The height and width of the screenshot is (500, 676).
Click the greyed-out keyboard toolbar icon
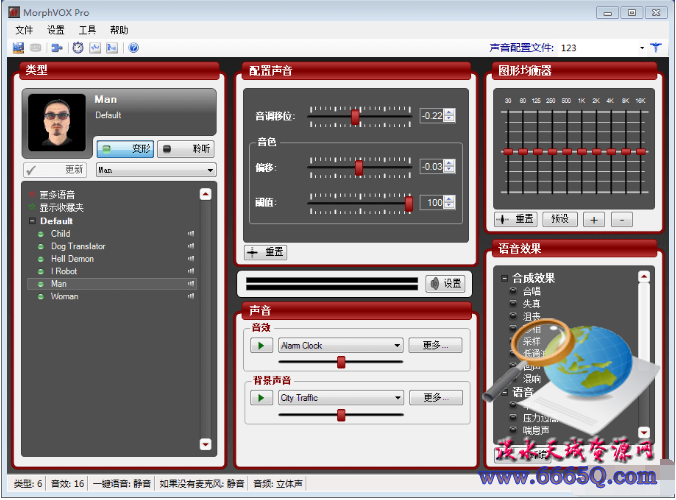coord(36,48)
